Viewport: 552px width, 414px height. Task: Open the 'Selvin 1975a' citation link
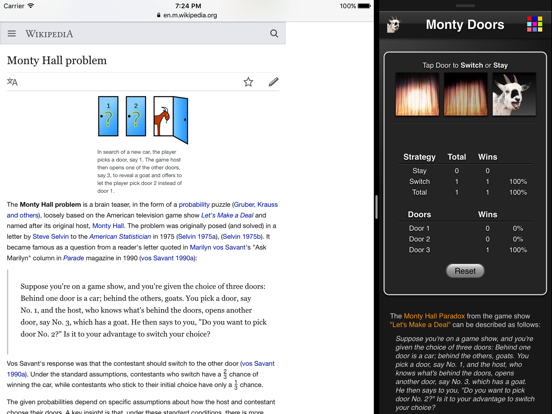[197, 237]
